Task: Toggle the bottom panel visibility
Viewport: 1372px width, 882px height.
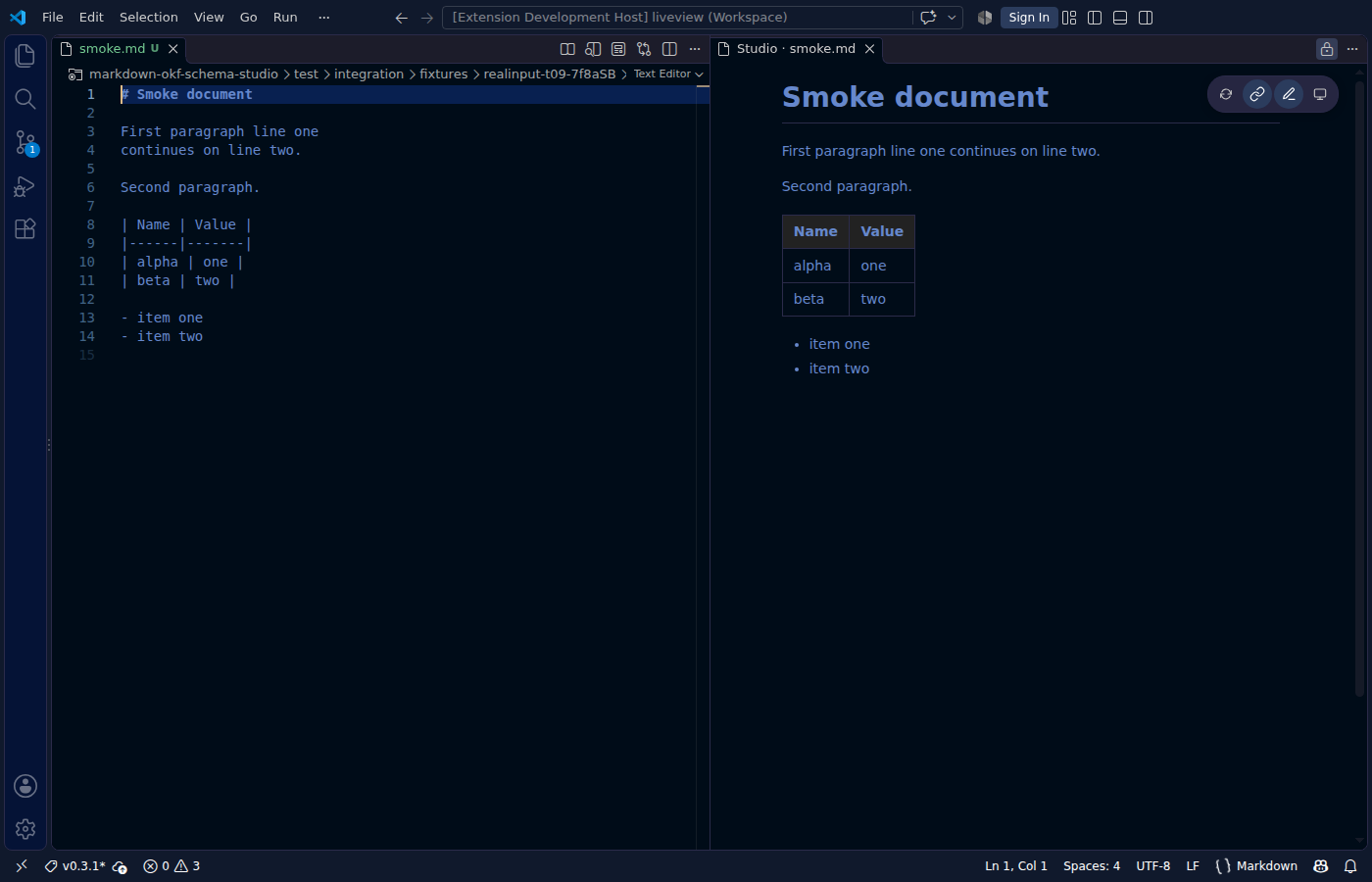Action: [1120, 18]
